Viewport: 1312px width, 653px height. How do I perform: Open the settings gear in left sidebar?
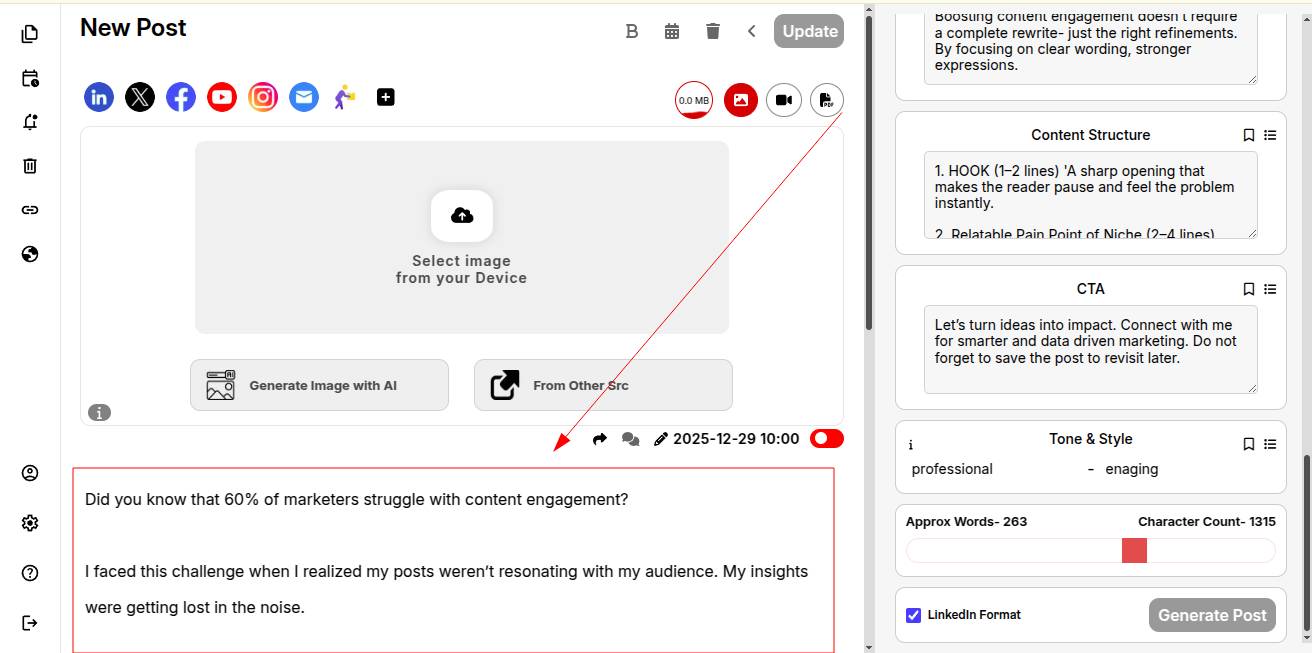[x=30, y=523]
